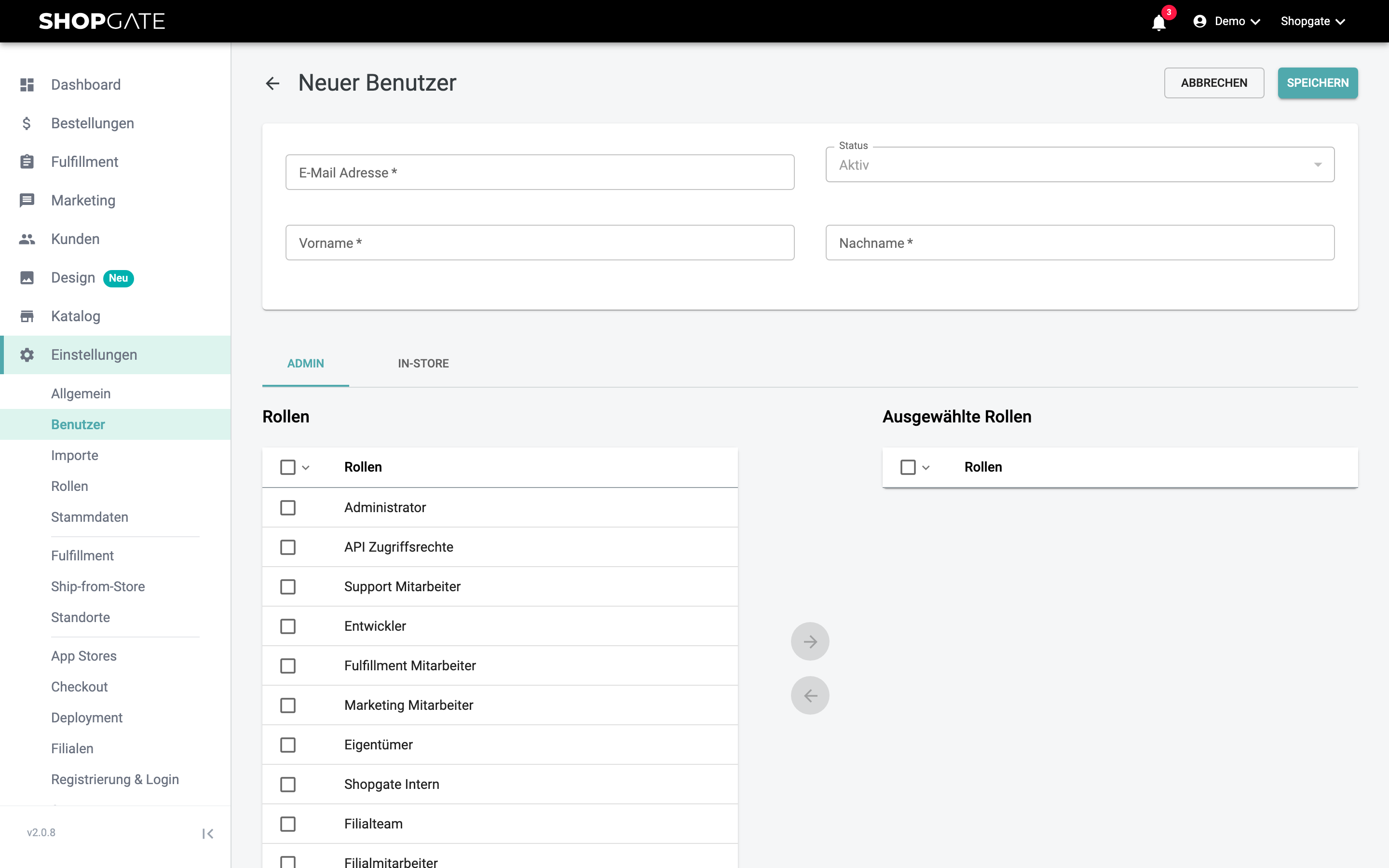The height and width of the screenshot is (868, 1389).
Task: Open Allgemein settings submenu
Action: 81,393
